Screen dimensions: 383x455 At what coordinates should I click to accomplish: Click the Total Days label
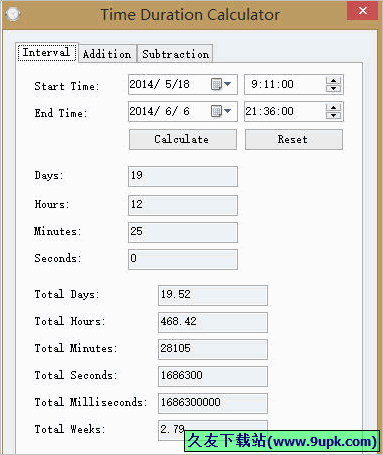[x=67, y=294]
